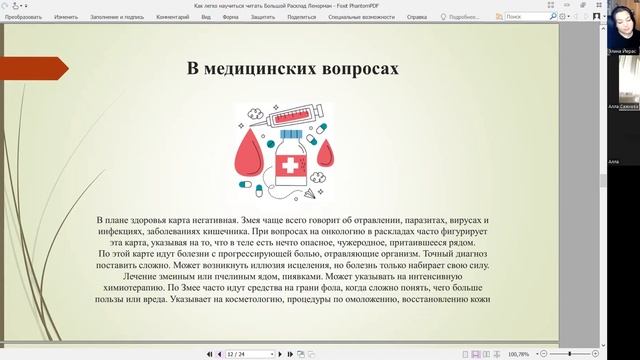Expand touch mode dropdown arrow

(x=21, y=6)
